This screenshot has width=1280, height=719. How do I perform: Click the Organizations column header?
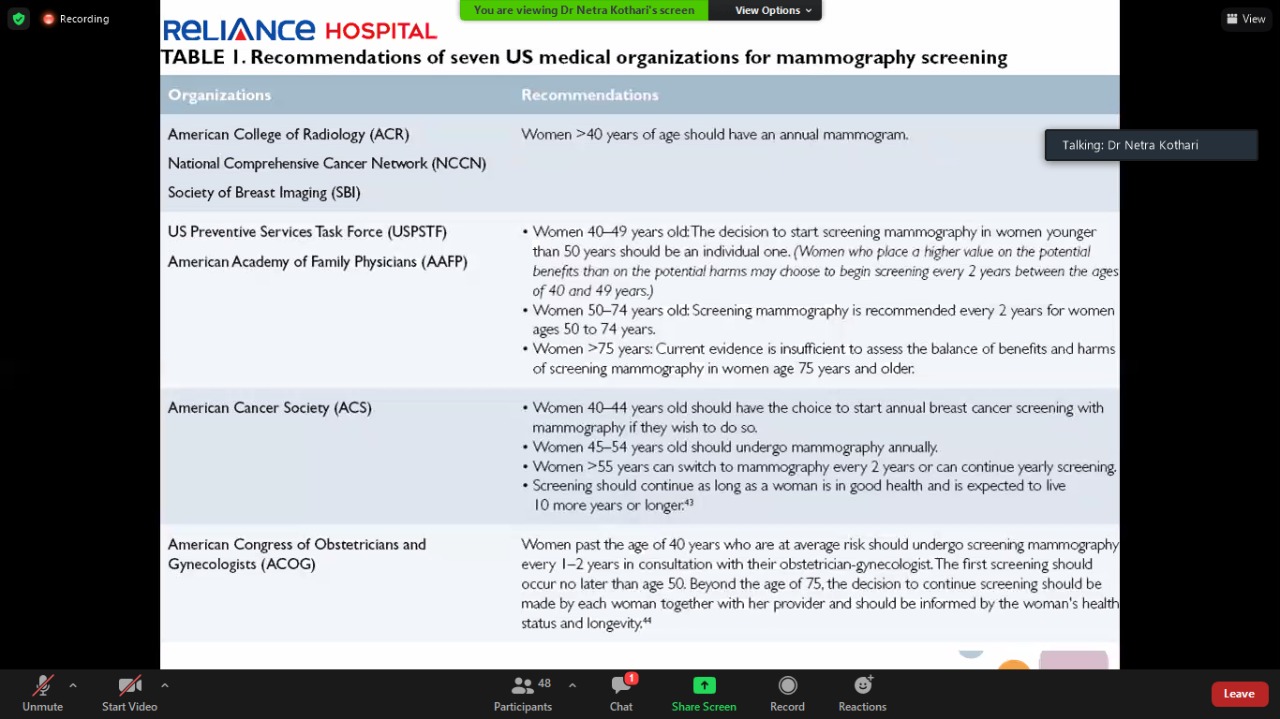219,95
